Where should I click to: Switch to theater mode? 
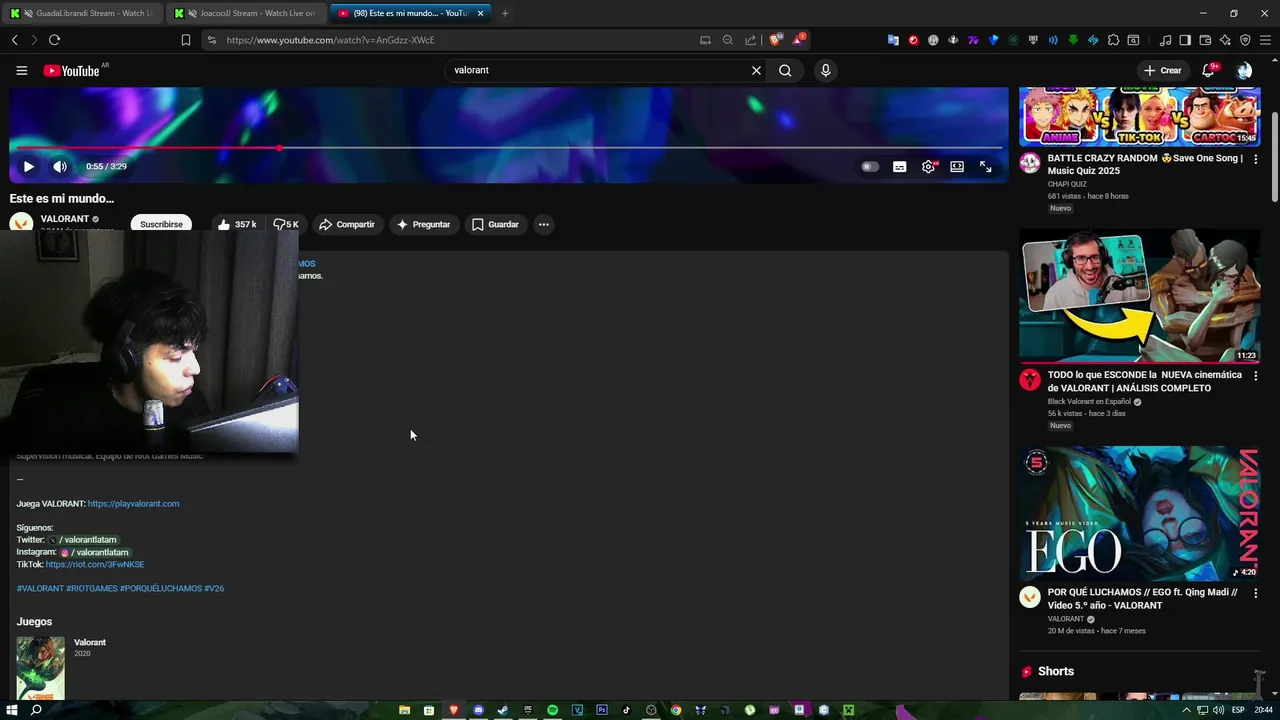pyautogui.click(x=957, y=167)
